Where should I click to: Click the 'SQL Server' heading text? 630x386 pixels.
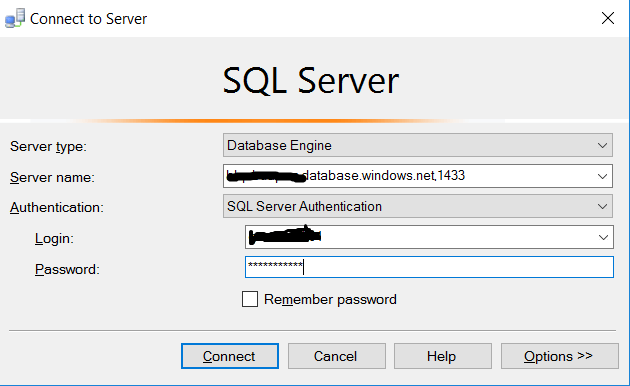(x=311, y=81)
